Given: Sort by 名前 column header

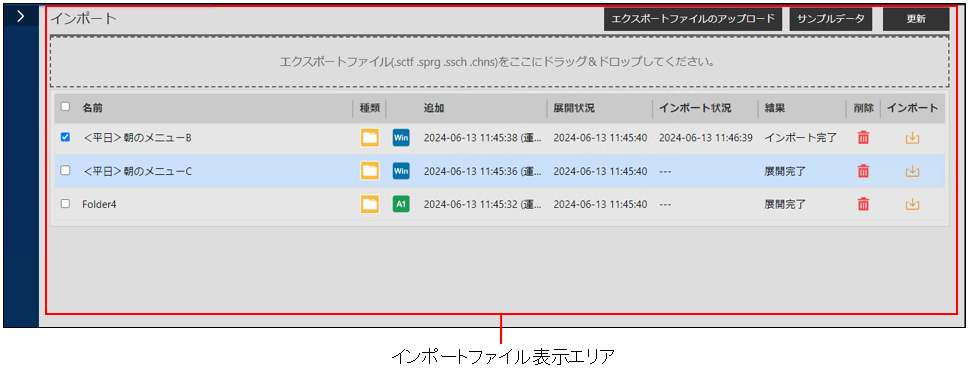Looking at the screenshot, I should pos(92,108).
